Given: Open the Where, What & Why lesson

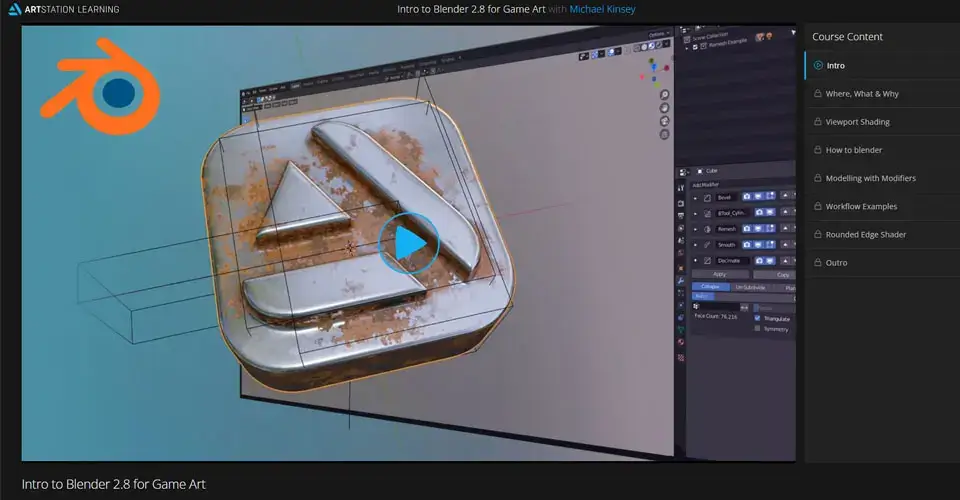Looking at the screenshot, I should pyautogui.click(x=882, y=94).
